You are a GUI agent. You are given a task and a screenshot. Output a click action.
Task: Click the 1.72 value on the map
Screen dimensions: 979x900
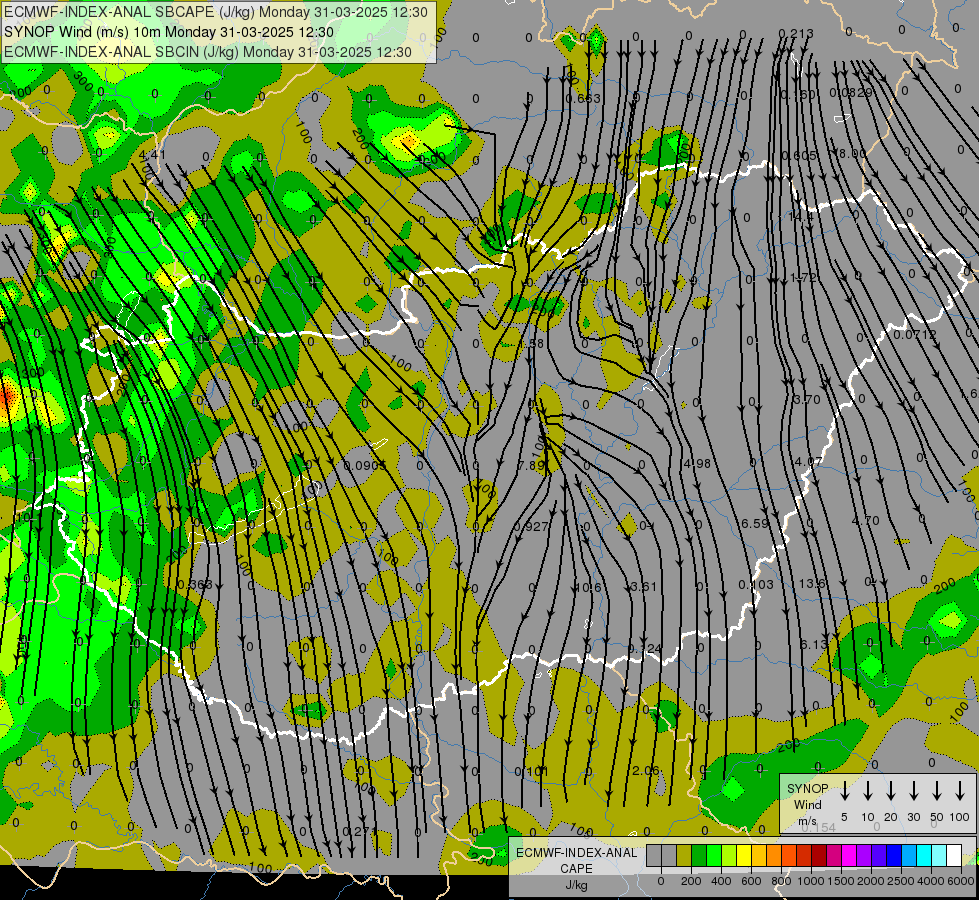tap(803, 277)
